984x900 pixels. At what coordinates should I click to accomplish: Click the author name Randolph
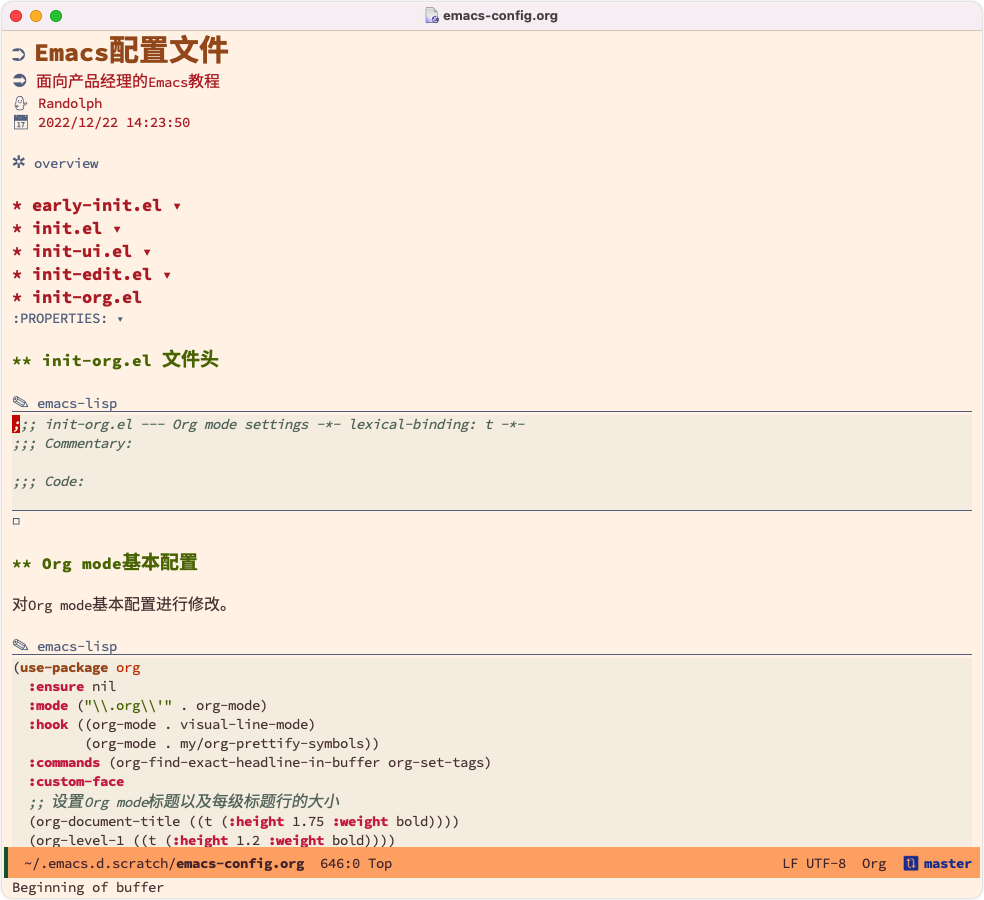pyautogui.click(x=70, y=104)
